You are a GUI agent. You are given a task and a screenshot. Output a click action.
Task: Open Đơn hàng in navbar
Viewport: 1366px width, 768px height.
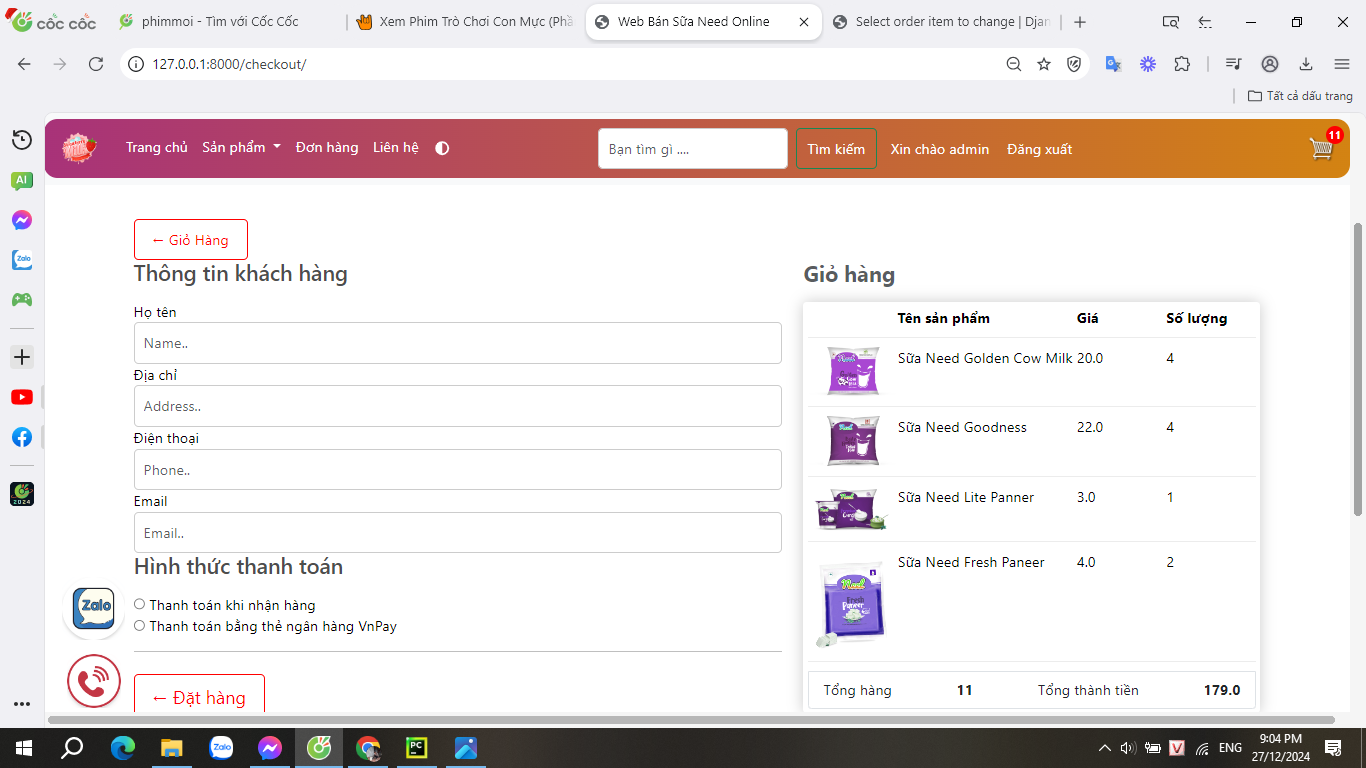[327, 148]
